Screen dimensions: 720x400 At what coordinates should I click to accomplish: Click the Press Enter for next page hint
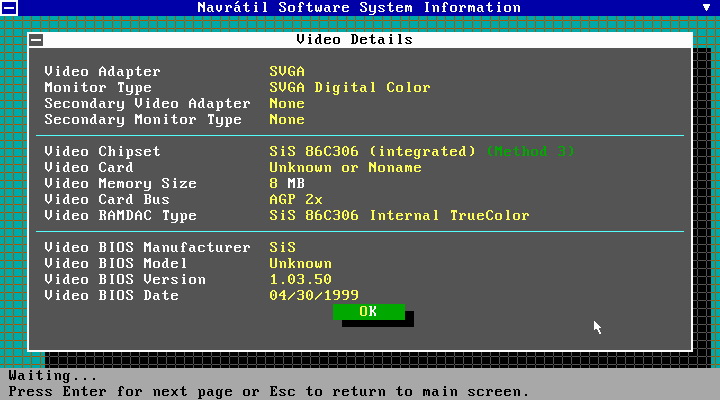[x=268, y=391]
